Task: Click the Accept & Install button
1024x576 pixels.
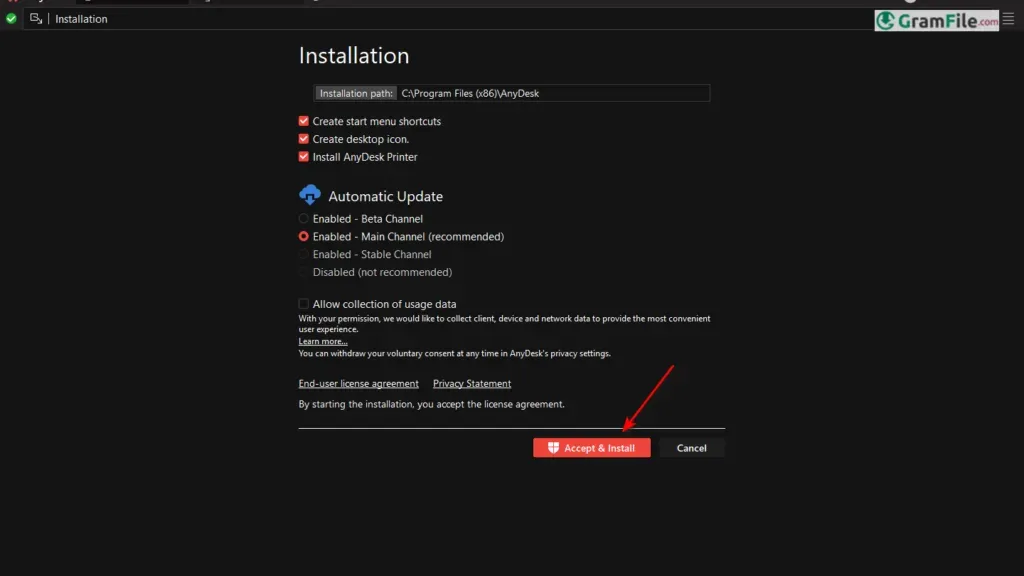Action: point(592,448)
